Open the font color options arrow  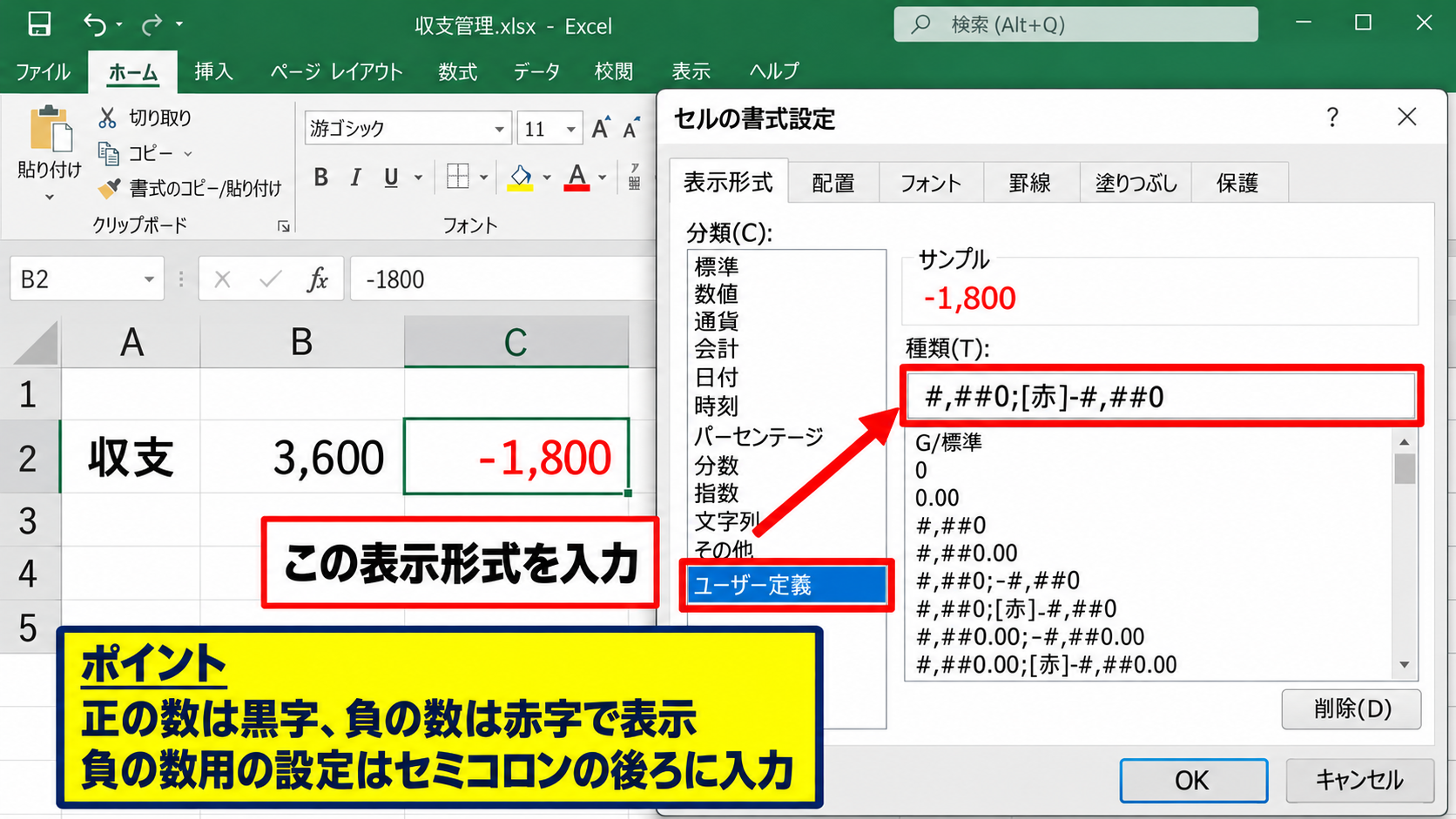coord(603,178)
